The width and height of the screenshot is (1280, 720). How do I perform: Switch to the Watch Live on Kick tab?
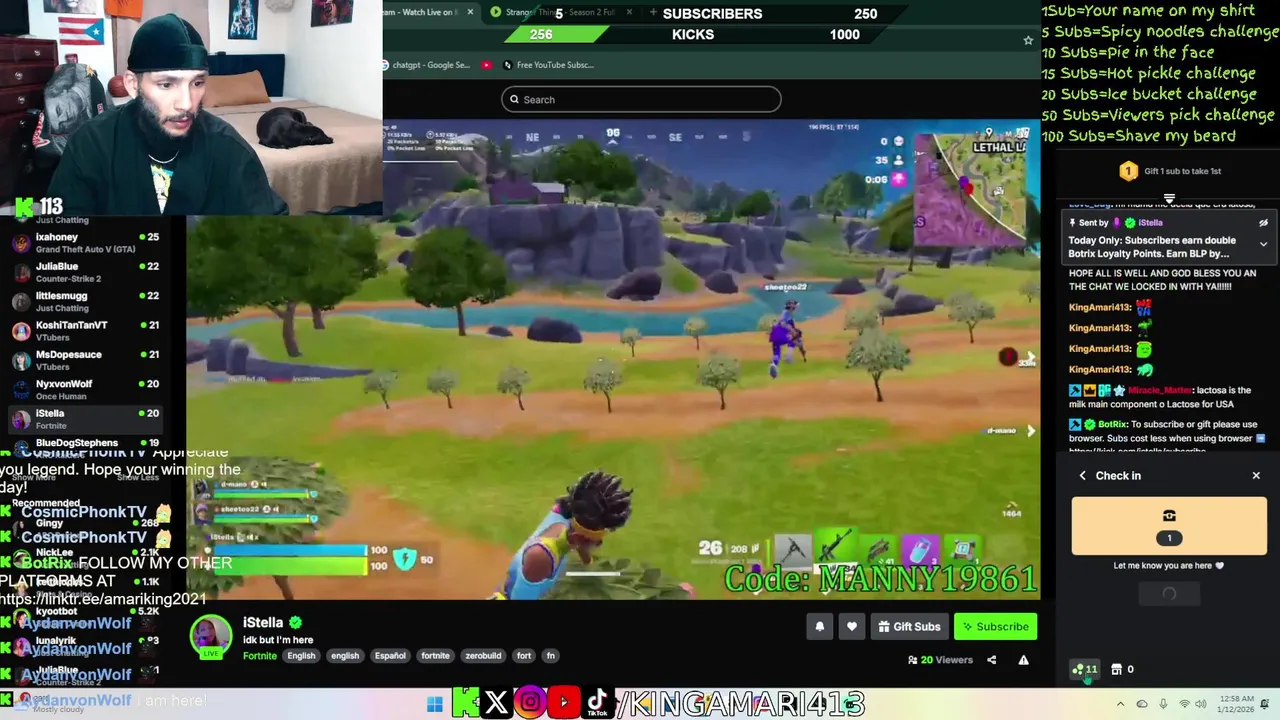pos(428,12)
